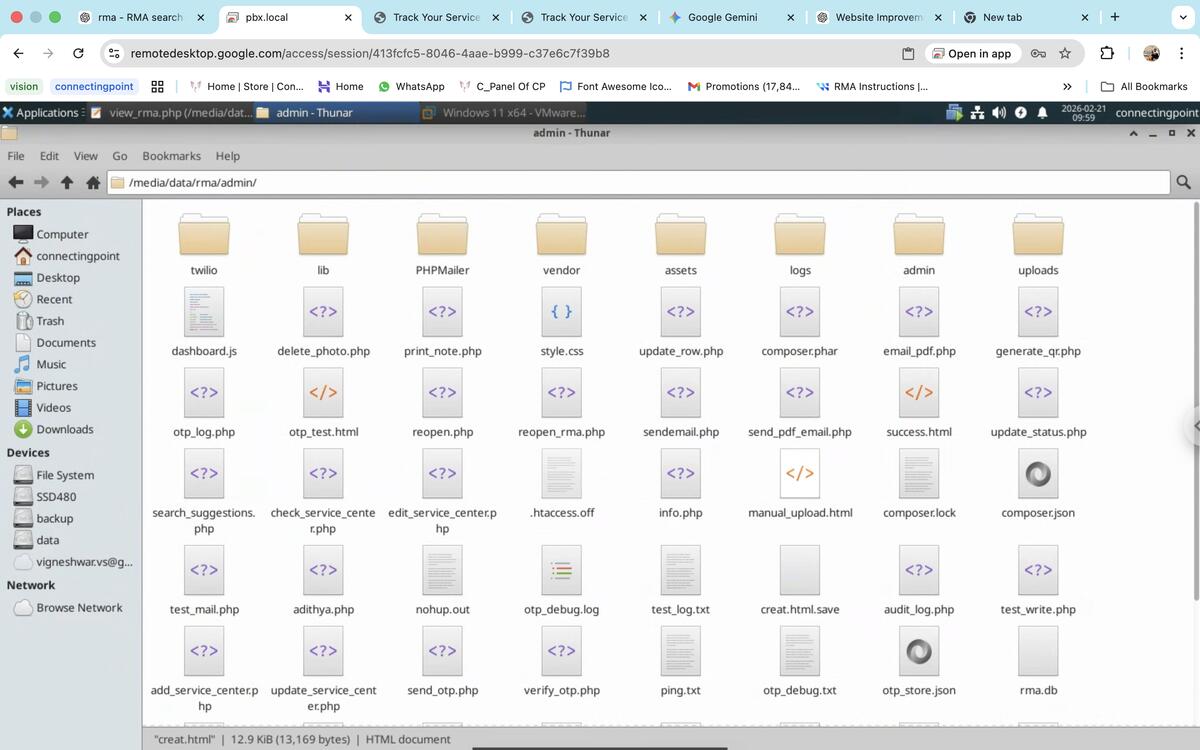Screen dimensions: 1200x750
Task: Select Downloads in the Places sidebar
Action: pos(64,429)
